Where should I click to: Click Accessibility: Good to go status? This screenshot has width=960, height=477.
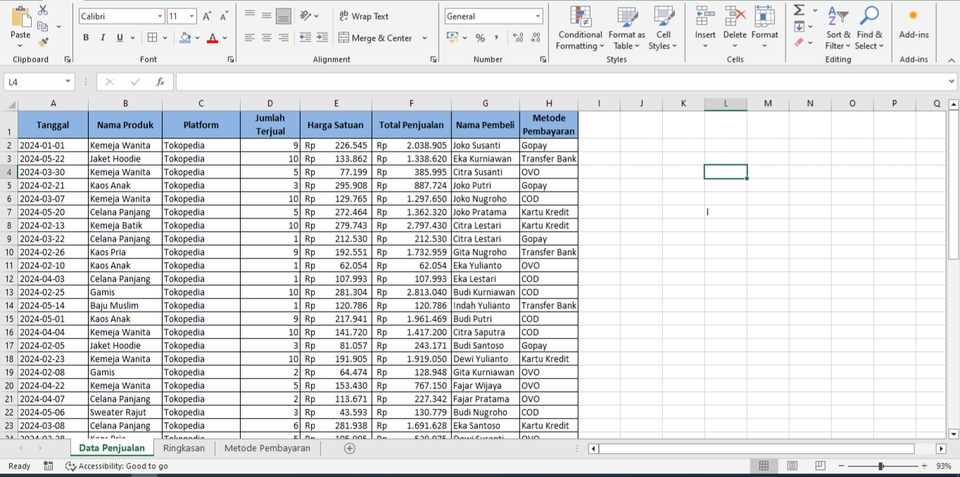pos(117,466)
